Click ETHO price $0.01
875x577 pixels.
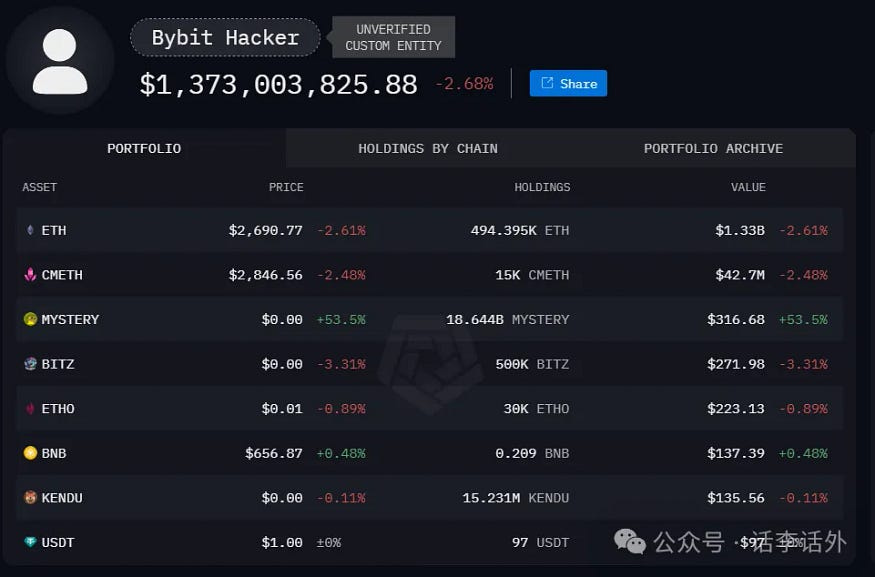coord(282,408)
